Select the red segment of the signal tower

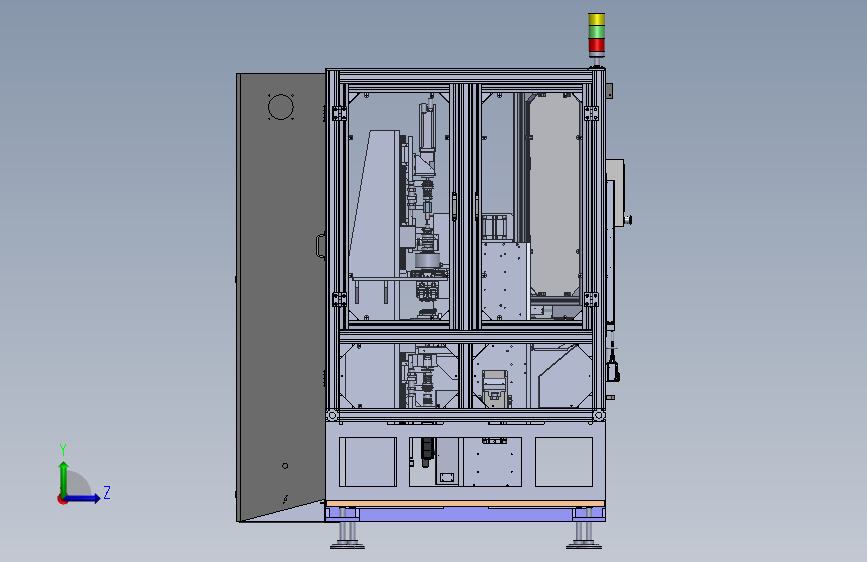click(x=597, y=45)
